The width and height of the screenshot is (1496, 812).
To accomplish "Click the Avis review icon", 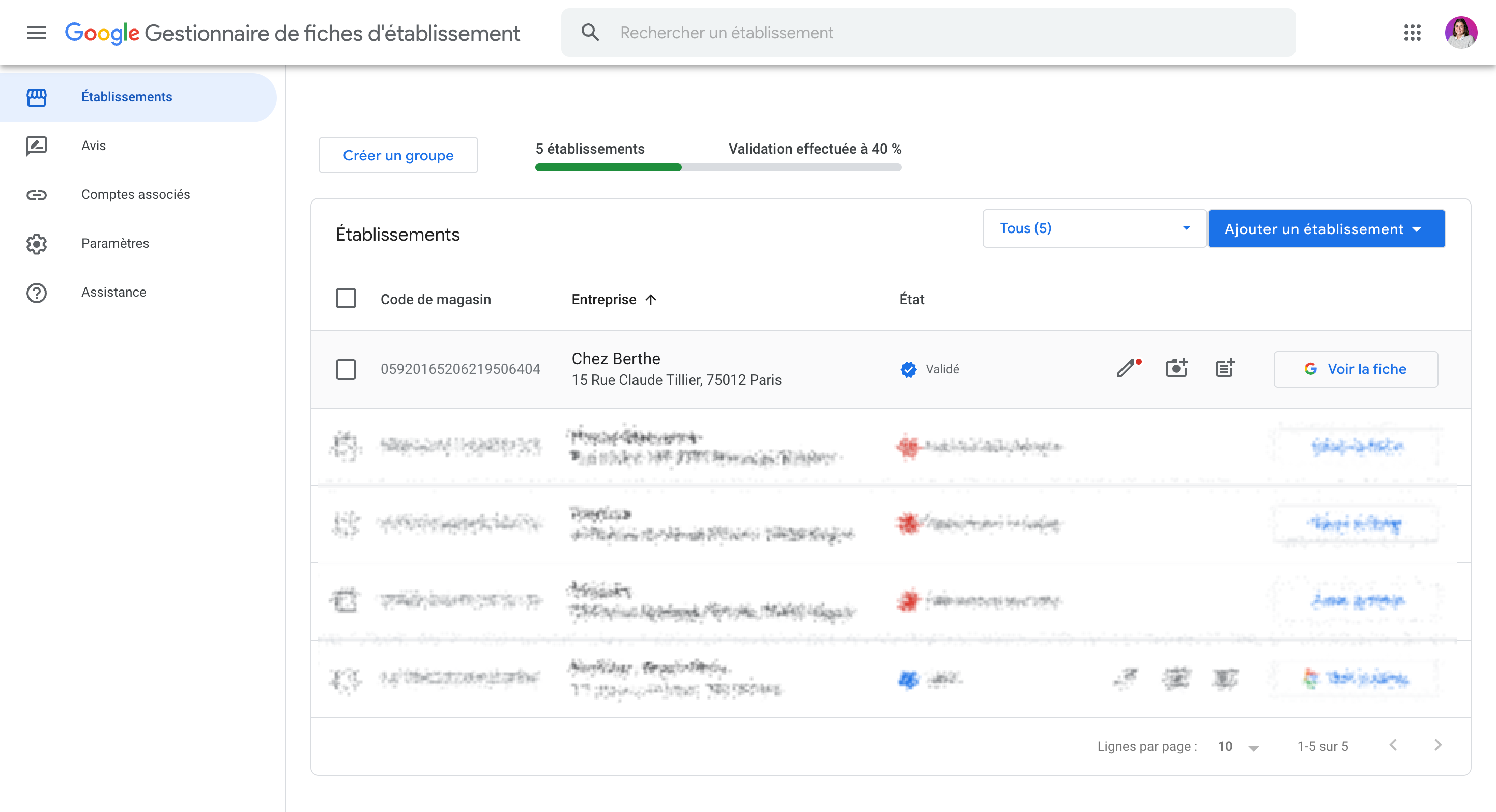I will pyautogui.click(x=36, y=146).
